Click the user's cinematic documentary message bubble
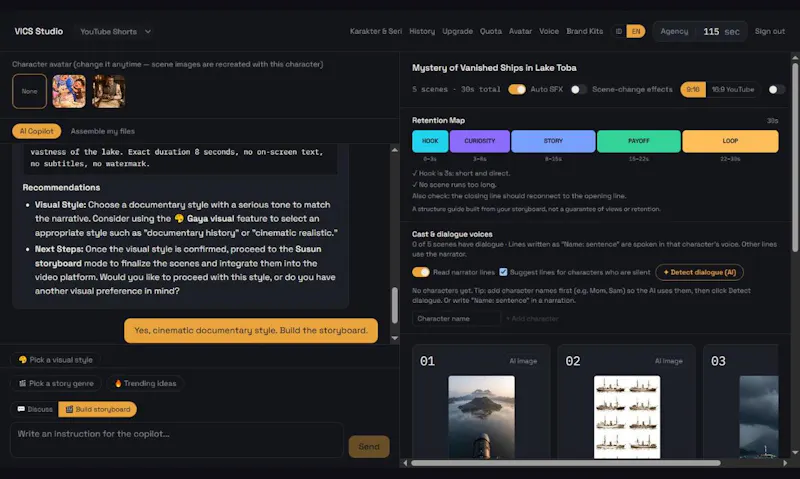 point(251,331)
